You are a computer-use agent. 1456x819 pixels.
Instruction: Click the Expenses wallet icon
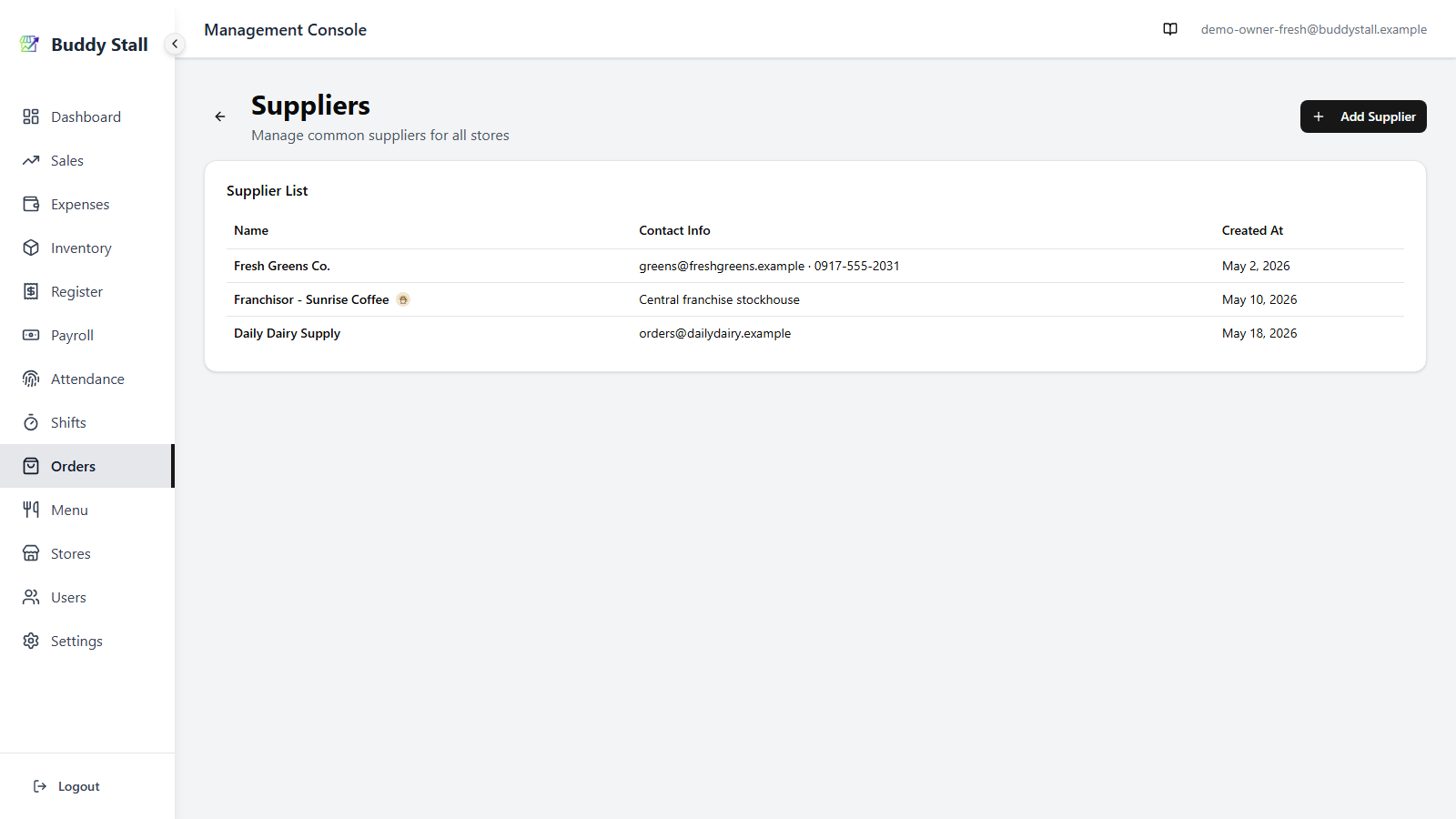(31, 204)
